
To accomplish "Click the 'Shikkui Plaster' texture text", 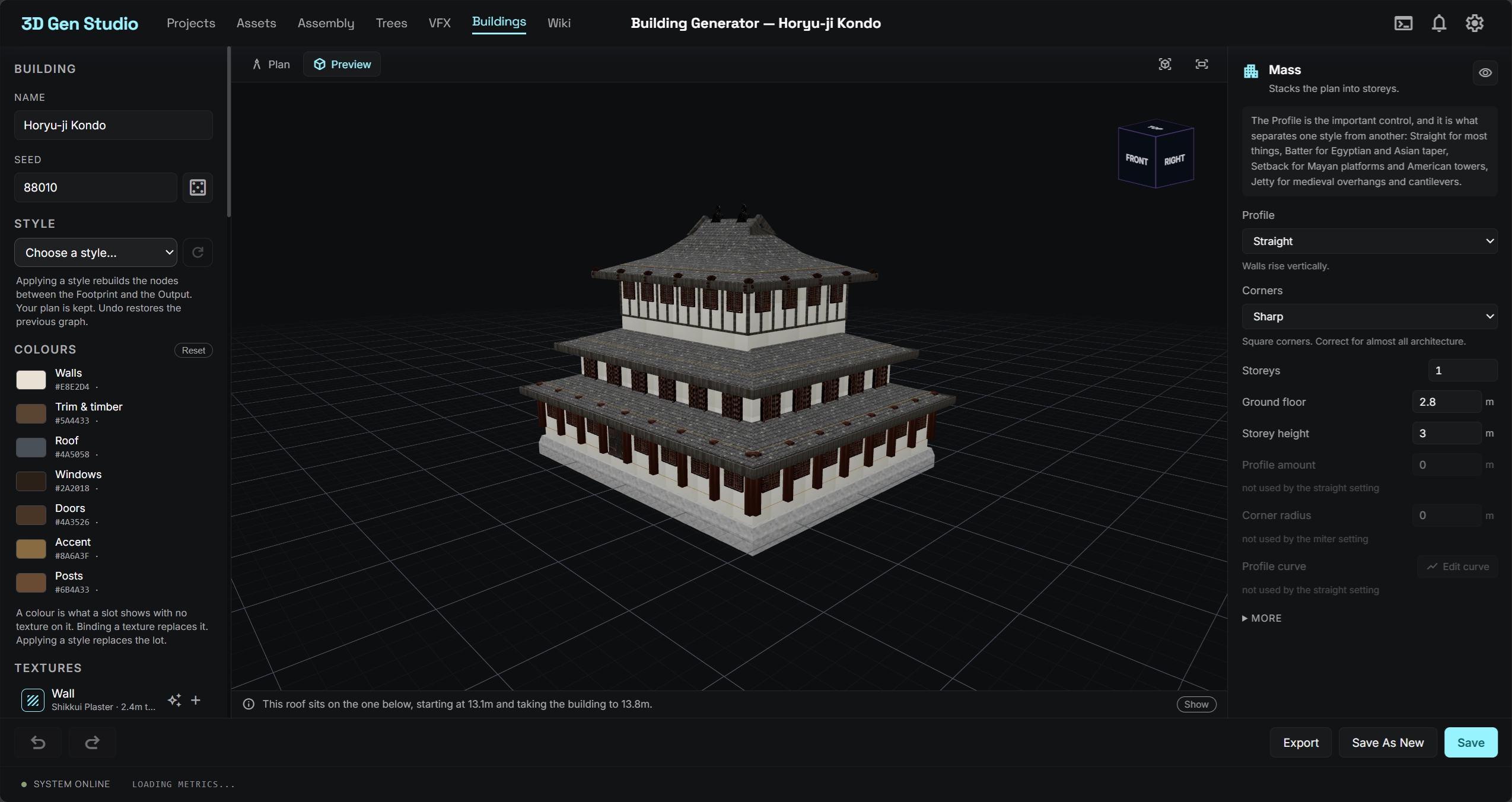I will pos(82,706).
